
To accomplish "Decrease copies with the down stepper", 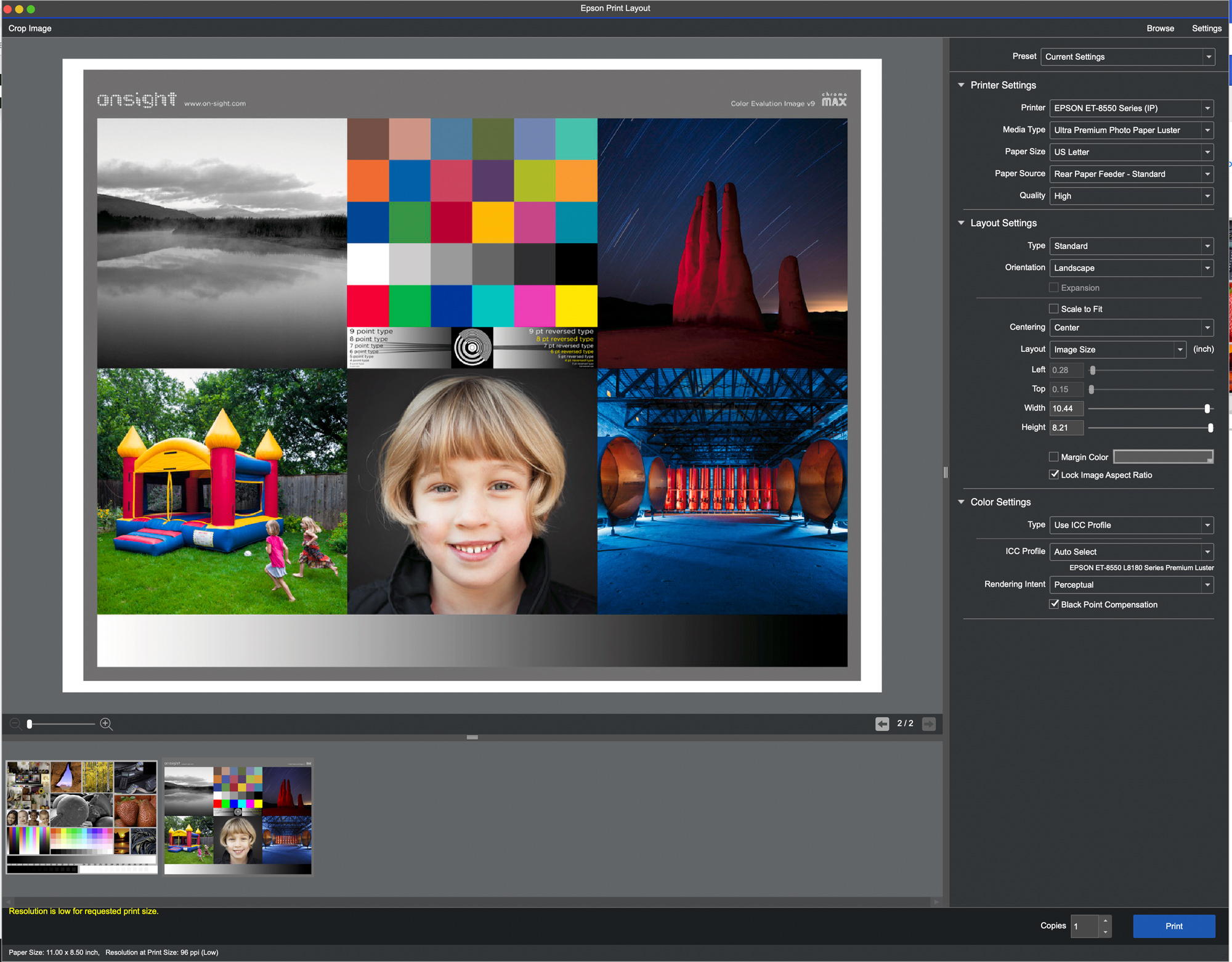I will tap(1106, 932).
